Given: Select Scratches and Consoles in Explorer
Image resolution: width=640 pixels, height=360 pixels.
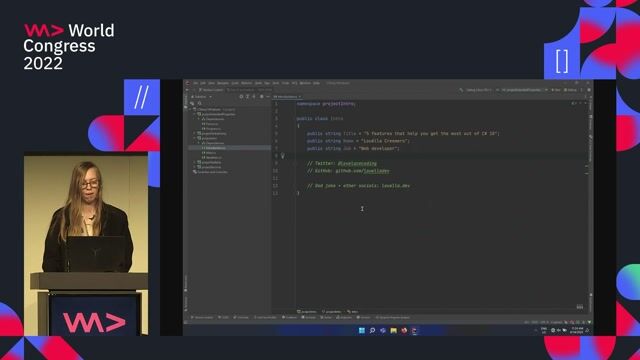Looking at the screenshot, I should pos(210,172).
